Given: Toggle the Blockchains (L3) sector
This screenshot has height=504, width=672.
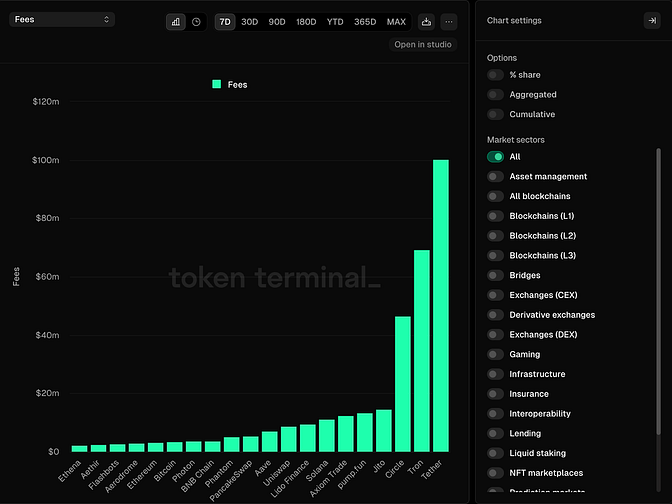Looking at the screenshot, I should [x=495, y=255].
